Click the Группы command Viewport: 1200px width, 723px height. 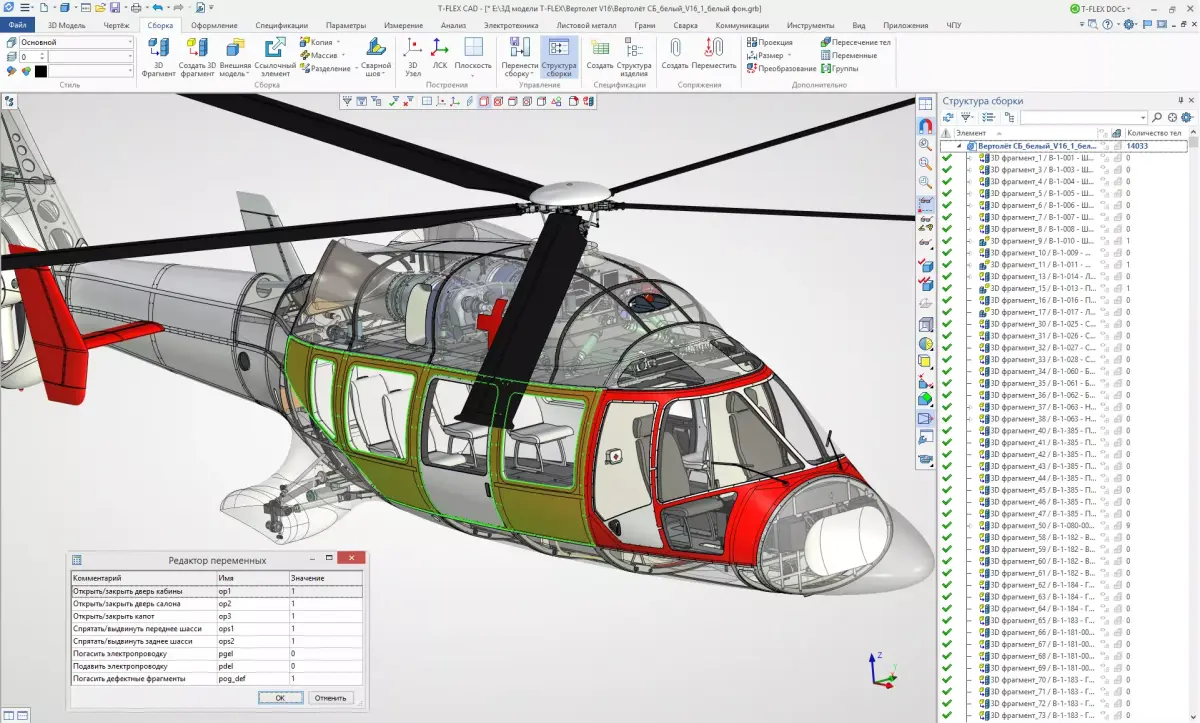pos(839,68)
